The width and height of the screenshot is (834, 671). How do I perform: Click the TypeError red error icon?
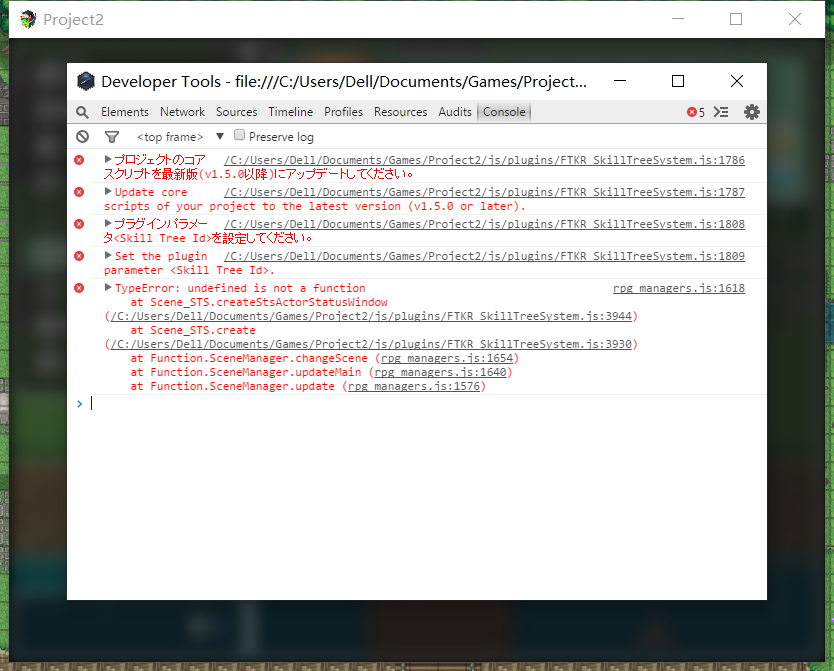79,288
